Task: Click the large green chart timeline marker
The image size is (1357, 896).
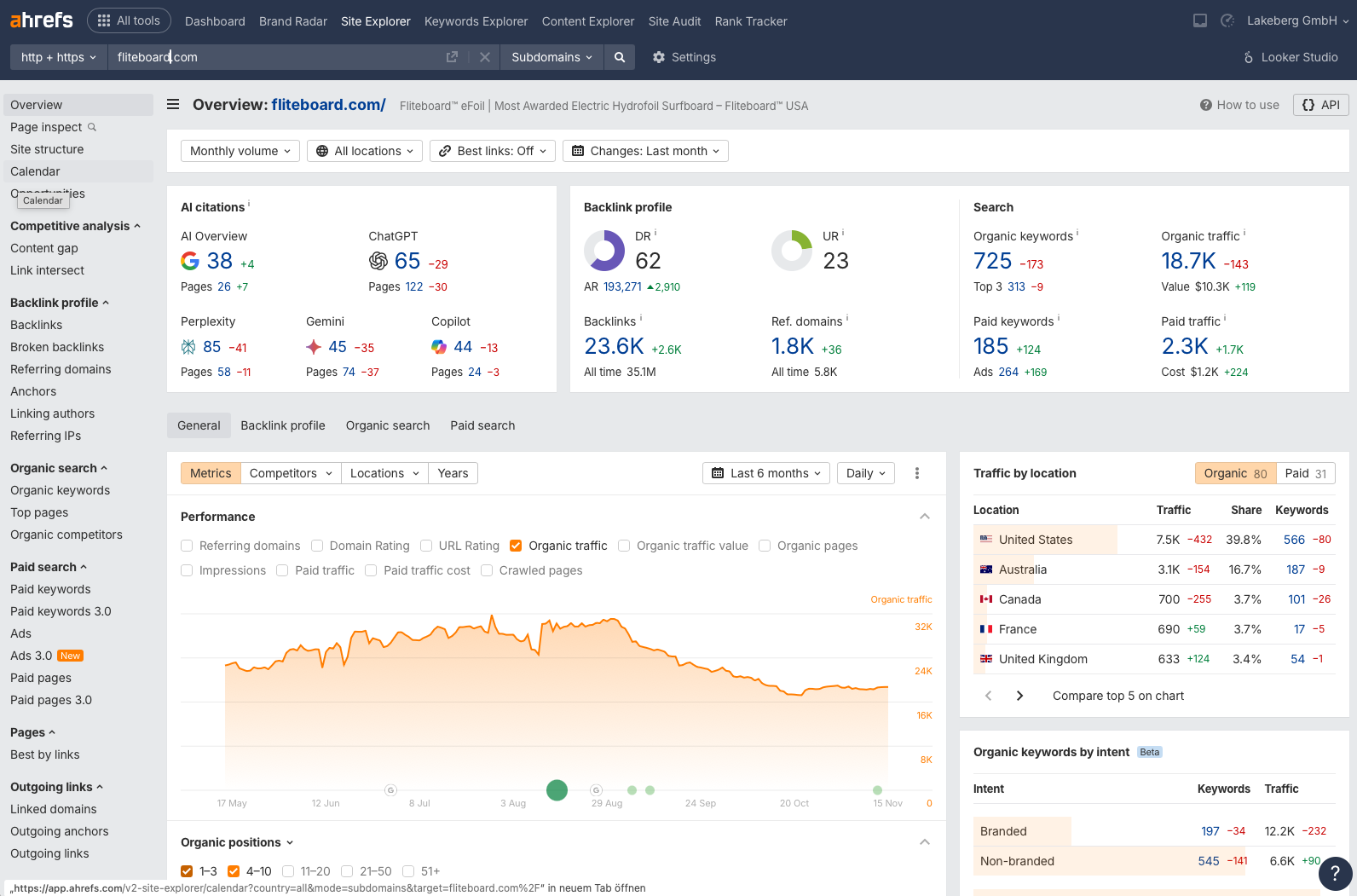Action: pyautogui.click(x=557, y=790)
